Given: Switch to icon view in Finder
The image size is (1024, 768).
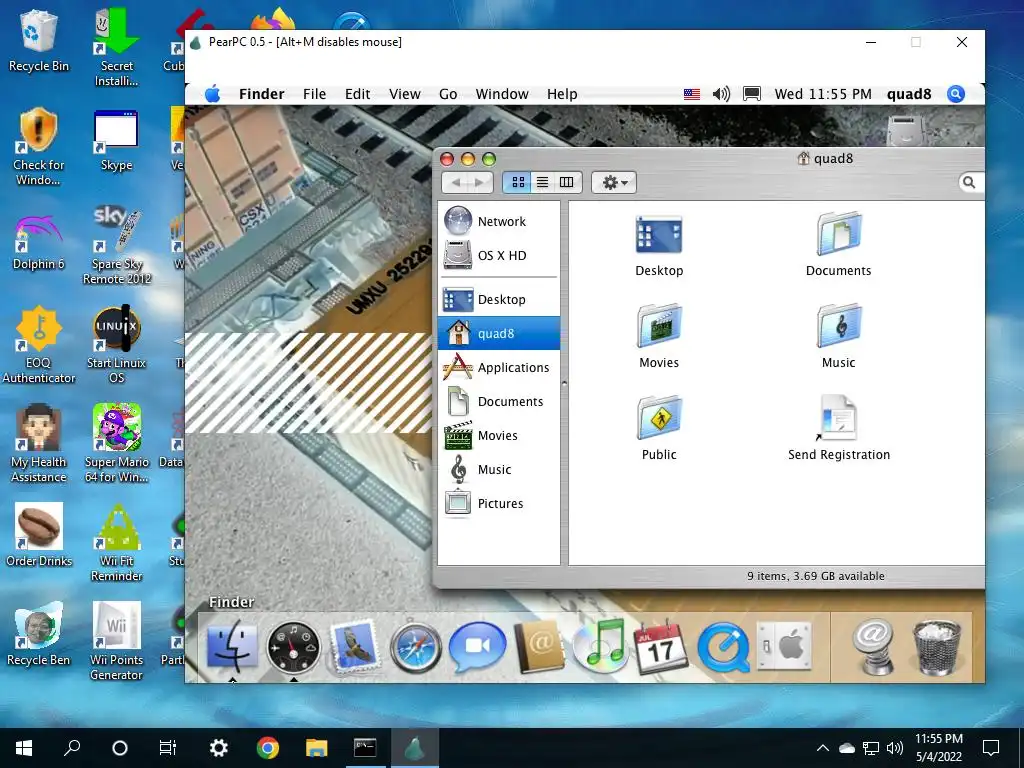Looking at the screenshot, I should [x=518, y=182].
